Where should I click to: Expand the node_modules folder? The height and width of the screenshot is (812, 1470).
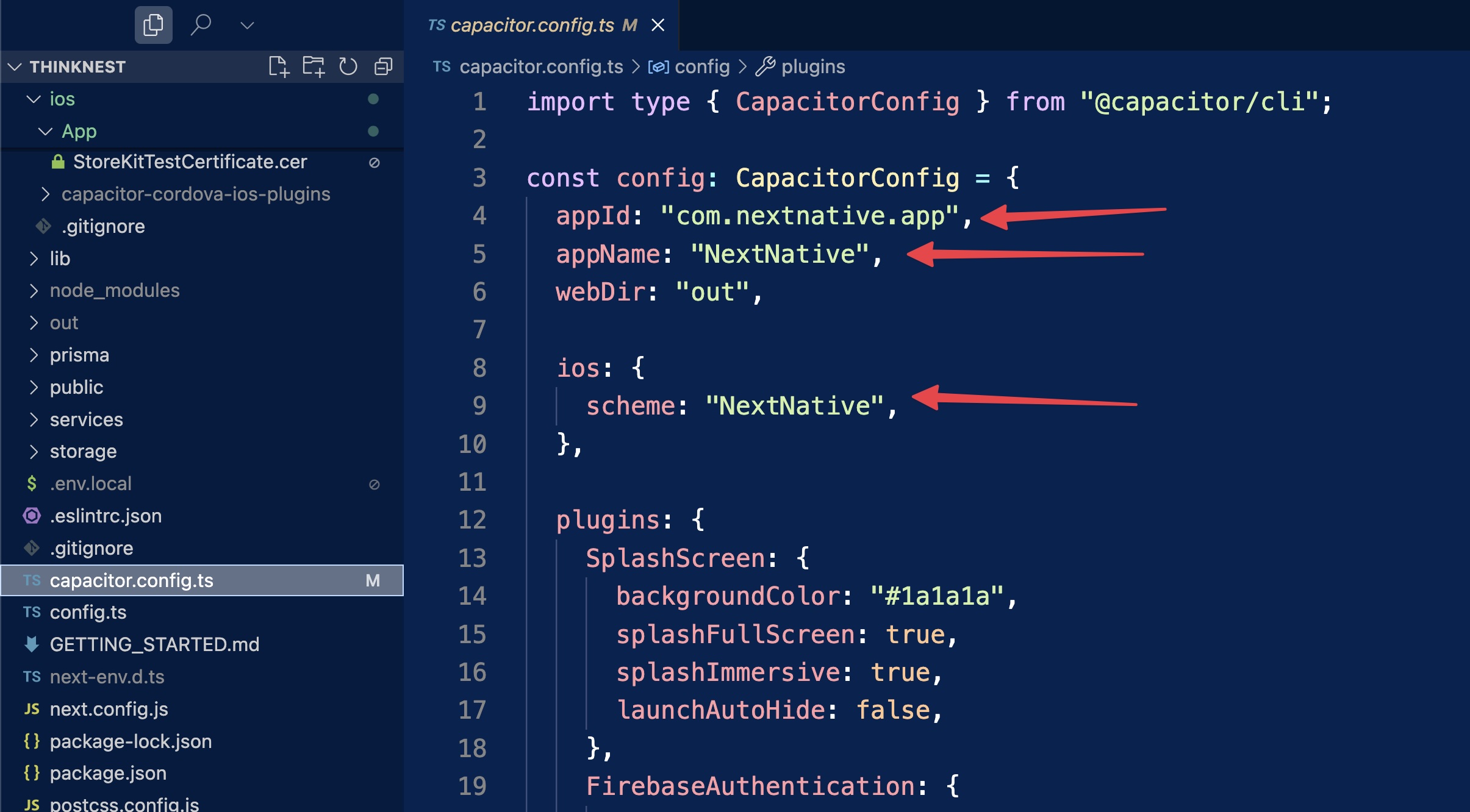(115, 290)
